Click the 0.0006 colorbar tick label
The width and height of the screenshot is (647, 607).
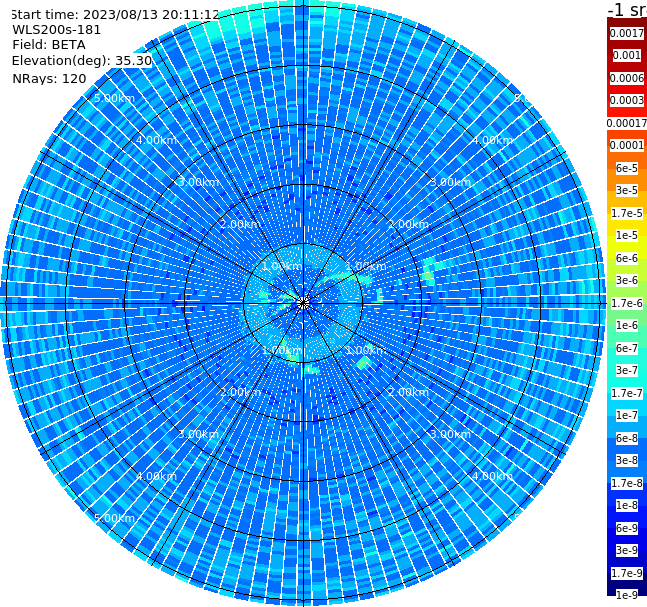tap(627, 78)
